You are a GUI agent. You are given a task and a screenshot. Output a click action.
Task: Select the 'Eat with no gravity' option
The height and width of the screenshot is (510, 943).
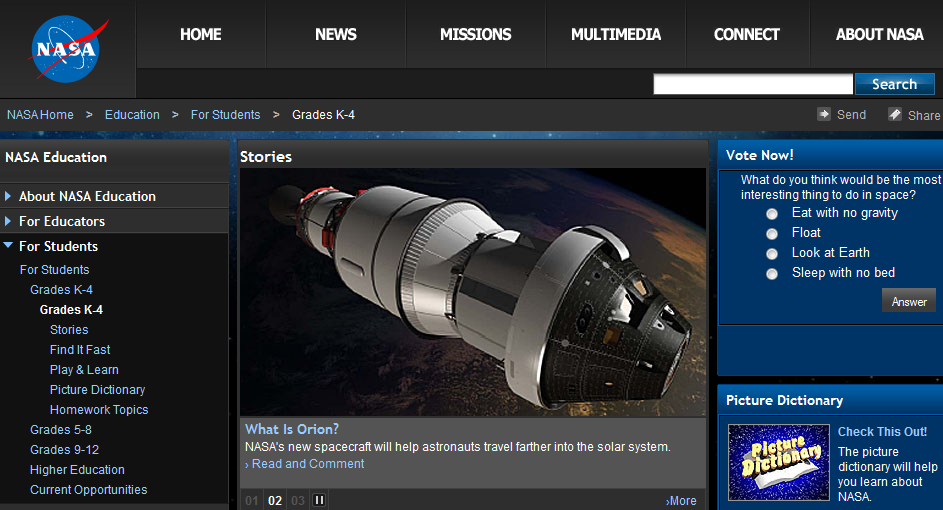click(x=772, y=214)
